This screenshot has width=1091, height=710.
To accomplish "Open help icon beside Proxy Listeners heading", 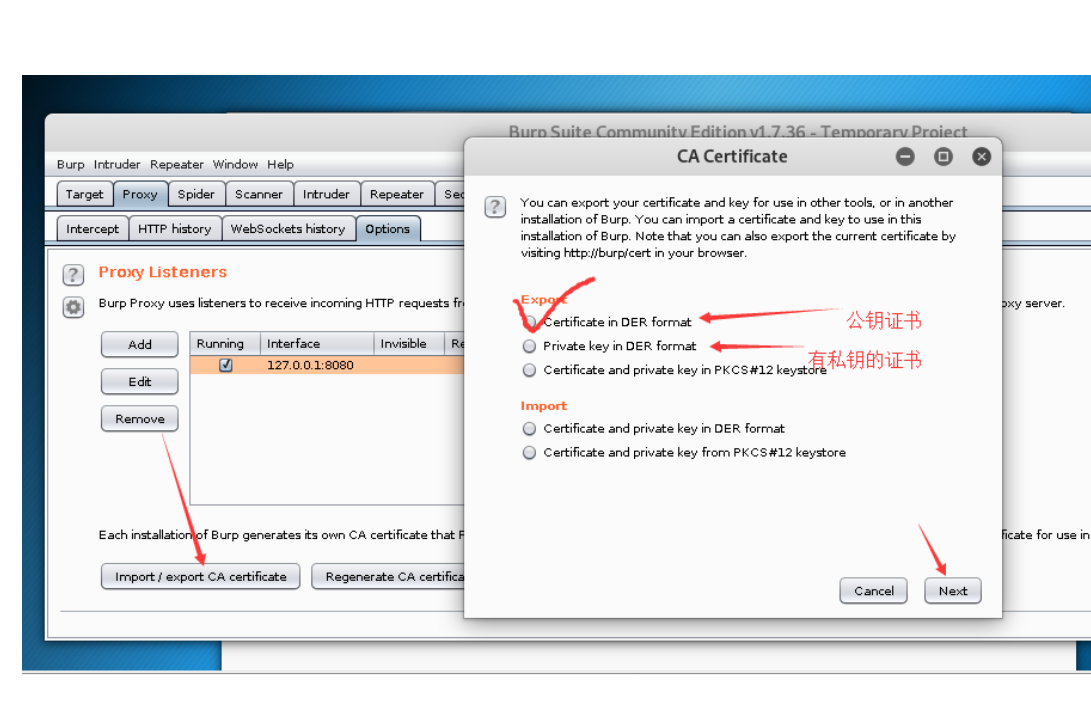I will [x=73, y=275].
